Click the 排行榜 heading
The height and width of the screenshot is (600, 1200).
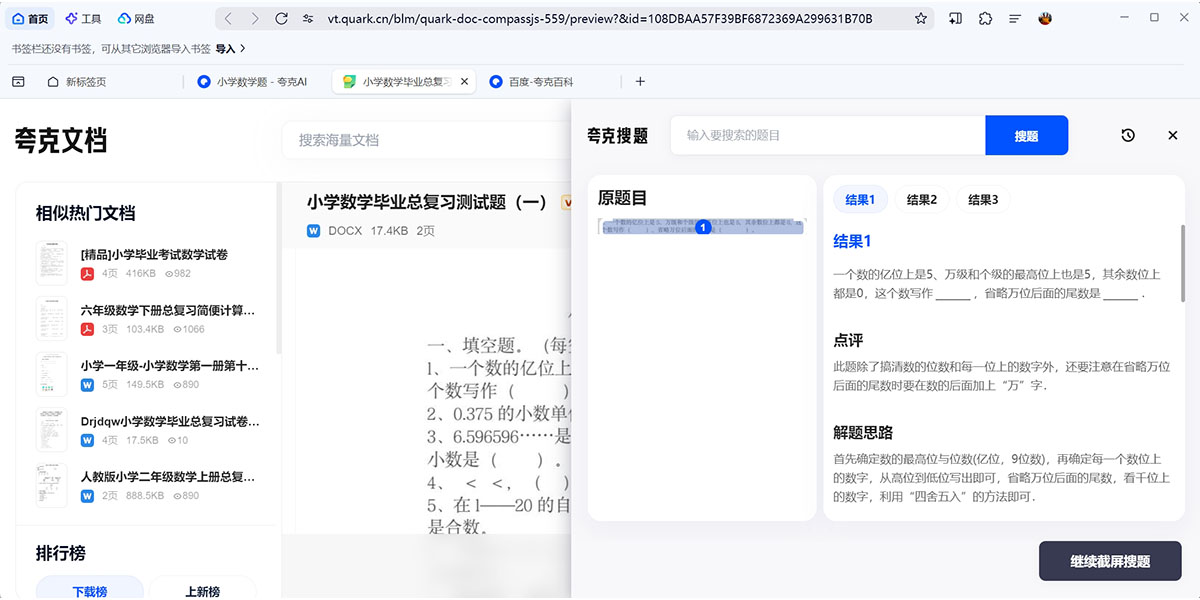(61, 553)
